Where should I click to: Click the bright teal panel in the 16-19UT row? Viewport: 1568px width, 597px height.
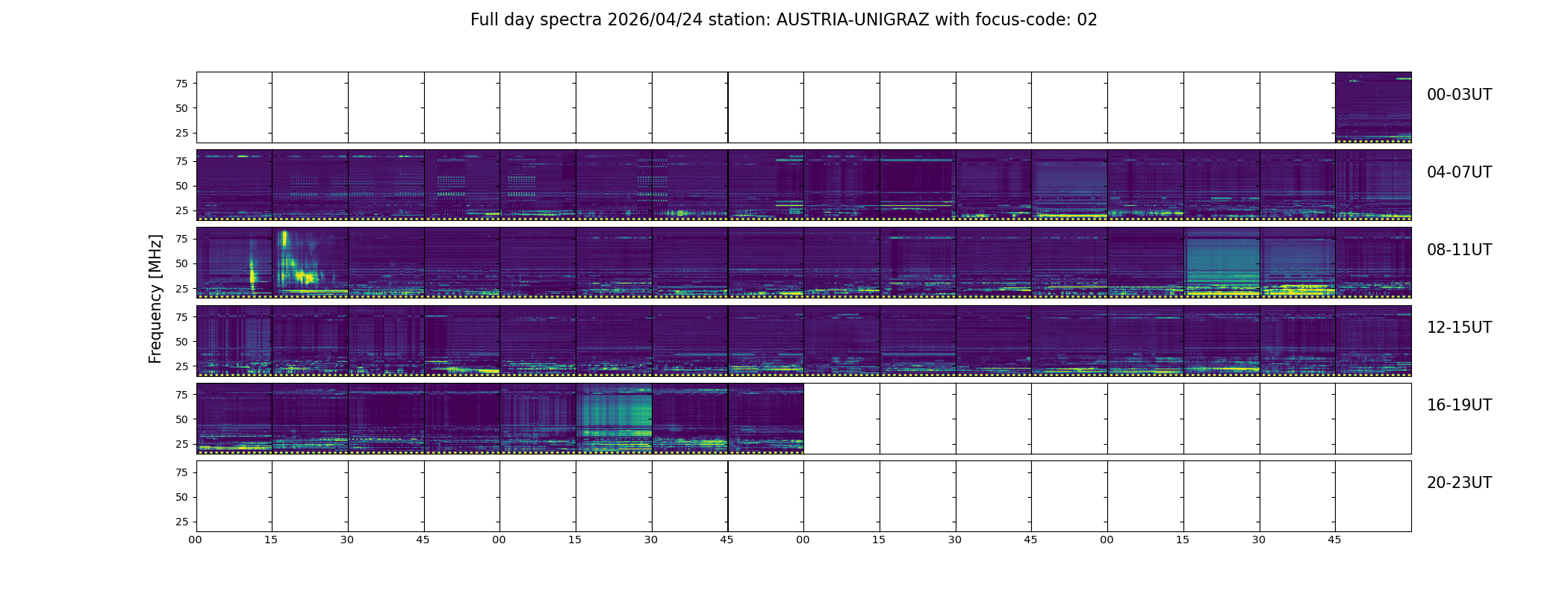[614, 418]
